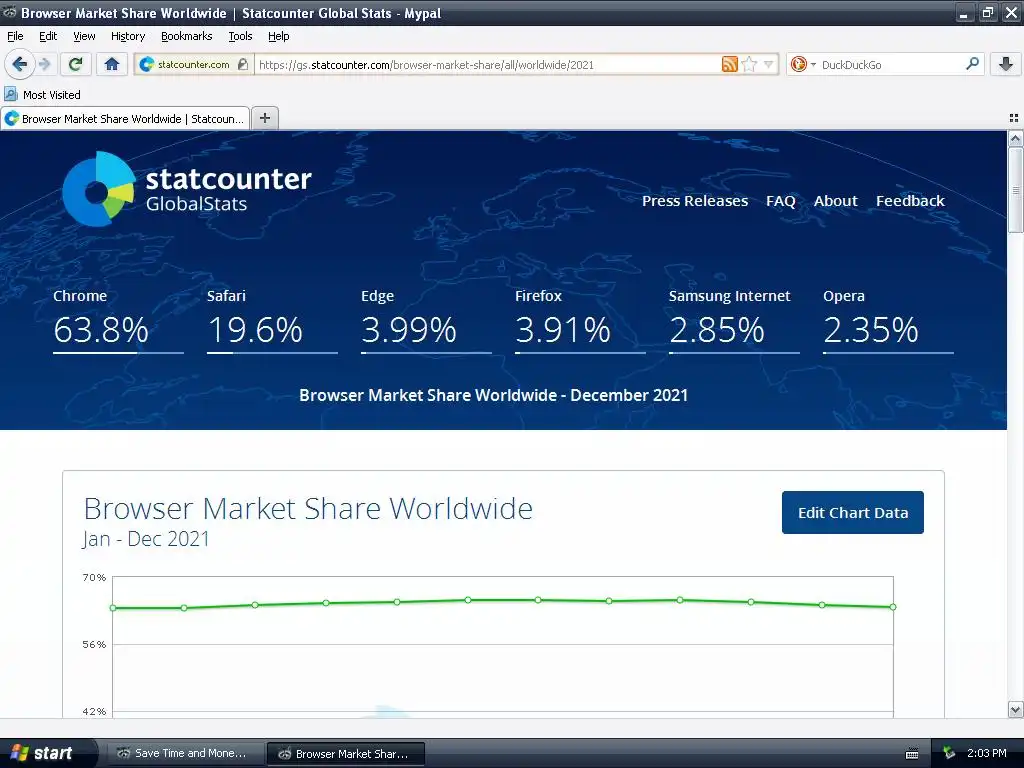Click the Firefox 3.91% statistic

click(580, 320)
